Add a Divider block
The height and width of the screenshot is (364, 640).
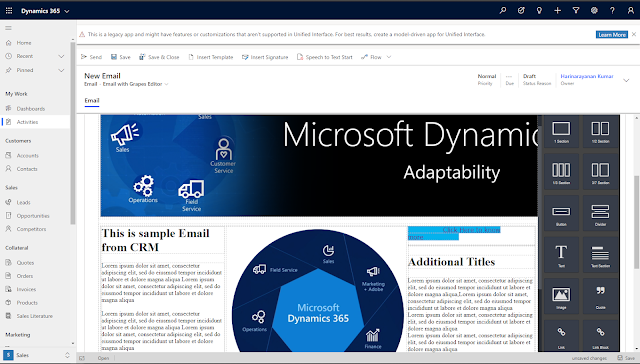600,214
